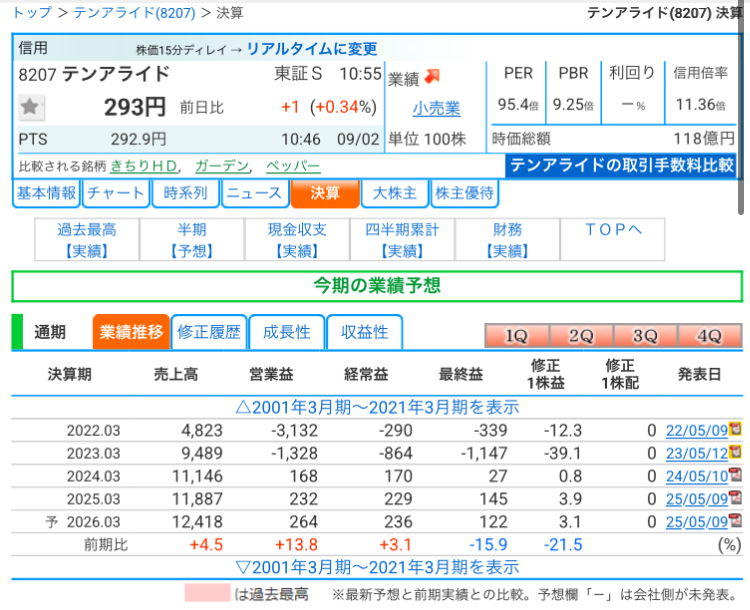750x610 pixels.
Task: Open PDF icon in the 2025.03 row
Action: point(735,497)
